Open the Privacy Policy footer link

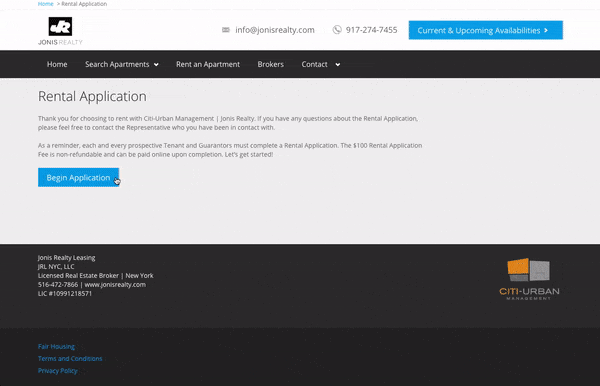[x=57, y=371]
